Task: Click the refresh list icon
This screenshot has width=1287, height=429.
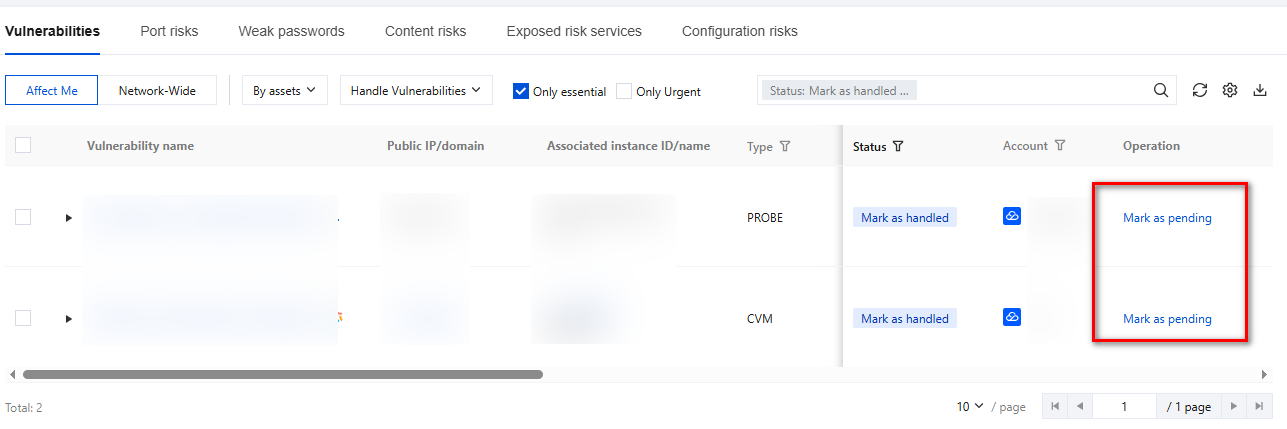Action: (x=1200, y=90)
